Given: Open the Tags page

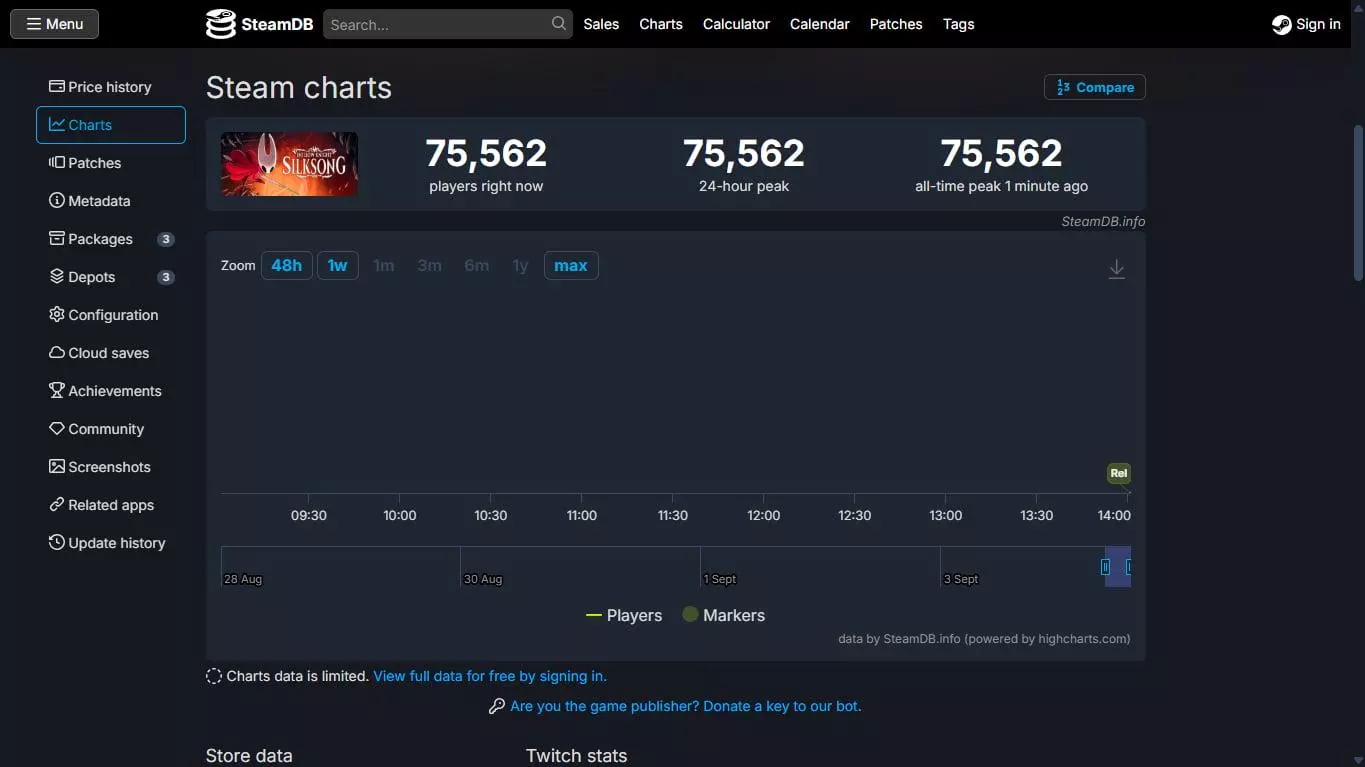Looking at the screenshot, I should (x=958, y=24).
